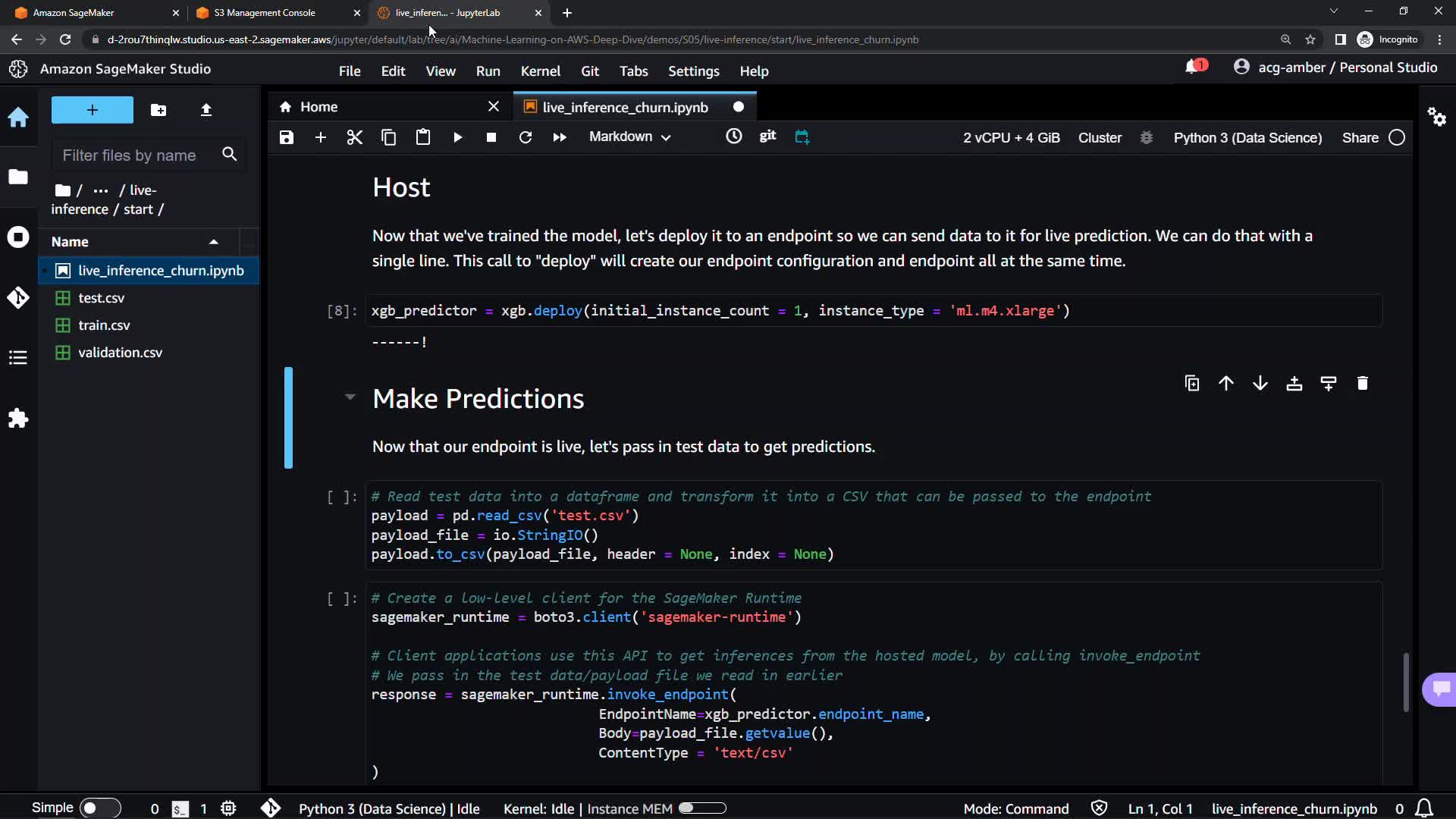
Task: Open the Running Terminals and Kernels sidebar panel
Action: [x=18, y=237]
